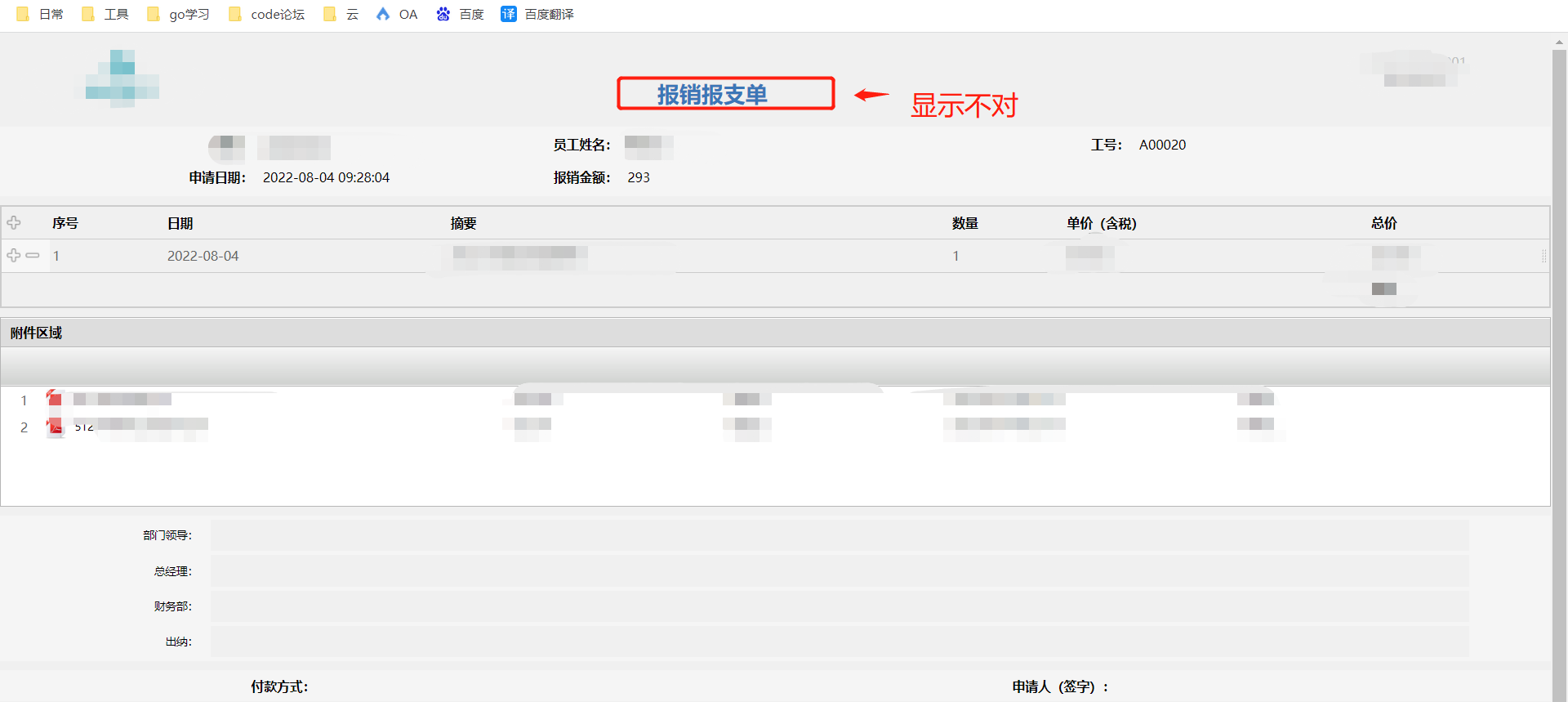Viewport: 1568px width, 702px height.
Task: Click the 日期 column header
Action: pos(180,223)
